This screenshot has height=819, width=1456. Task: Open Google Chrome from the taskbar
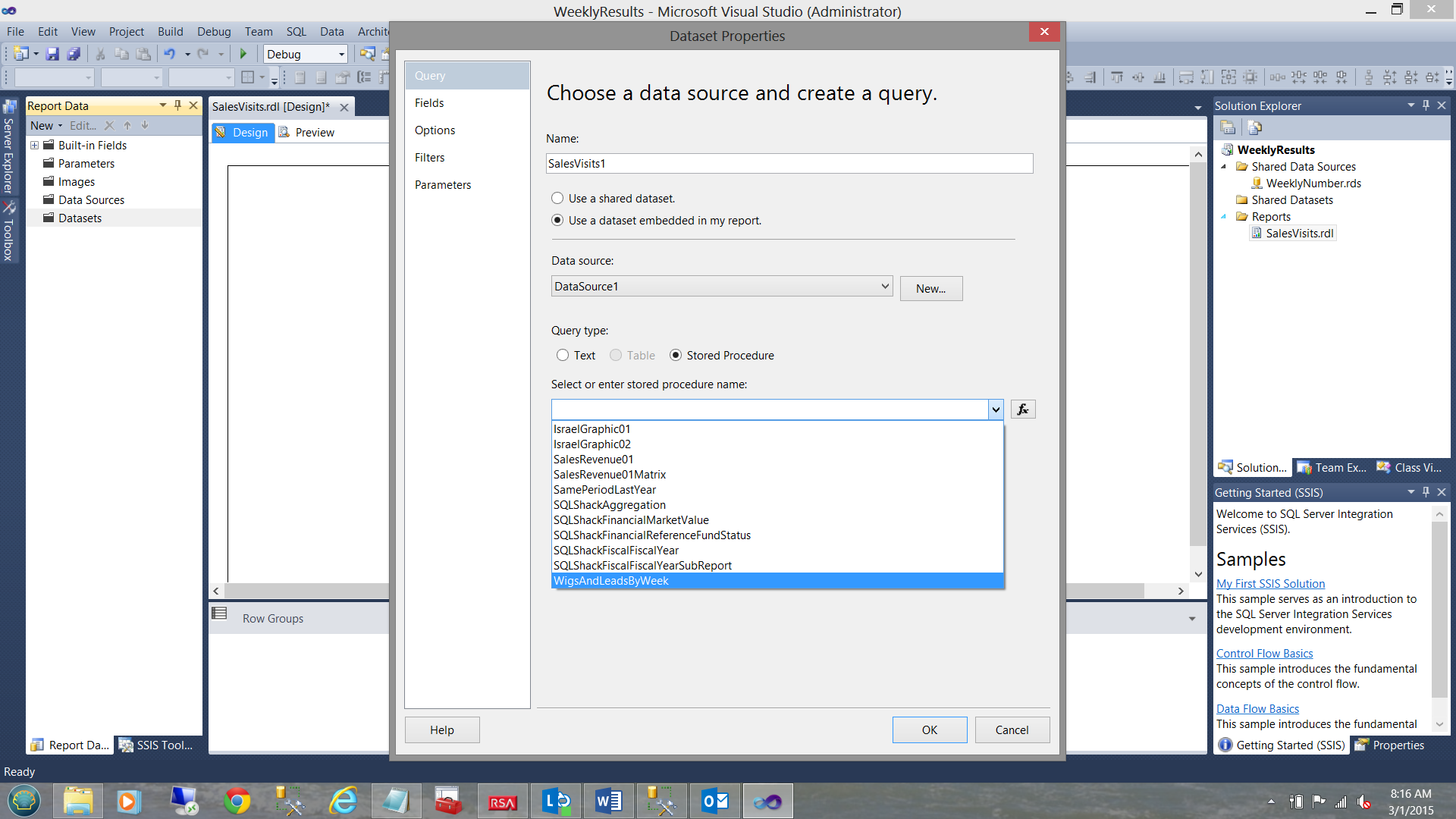(237, 801)
